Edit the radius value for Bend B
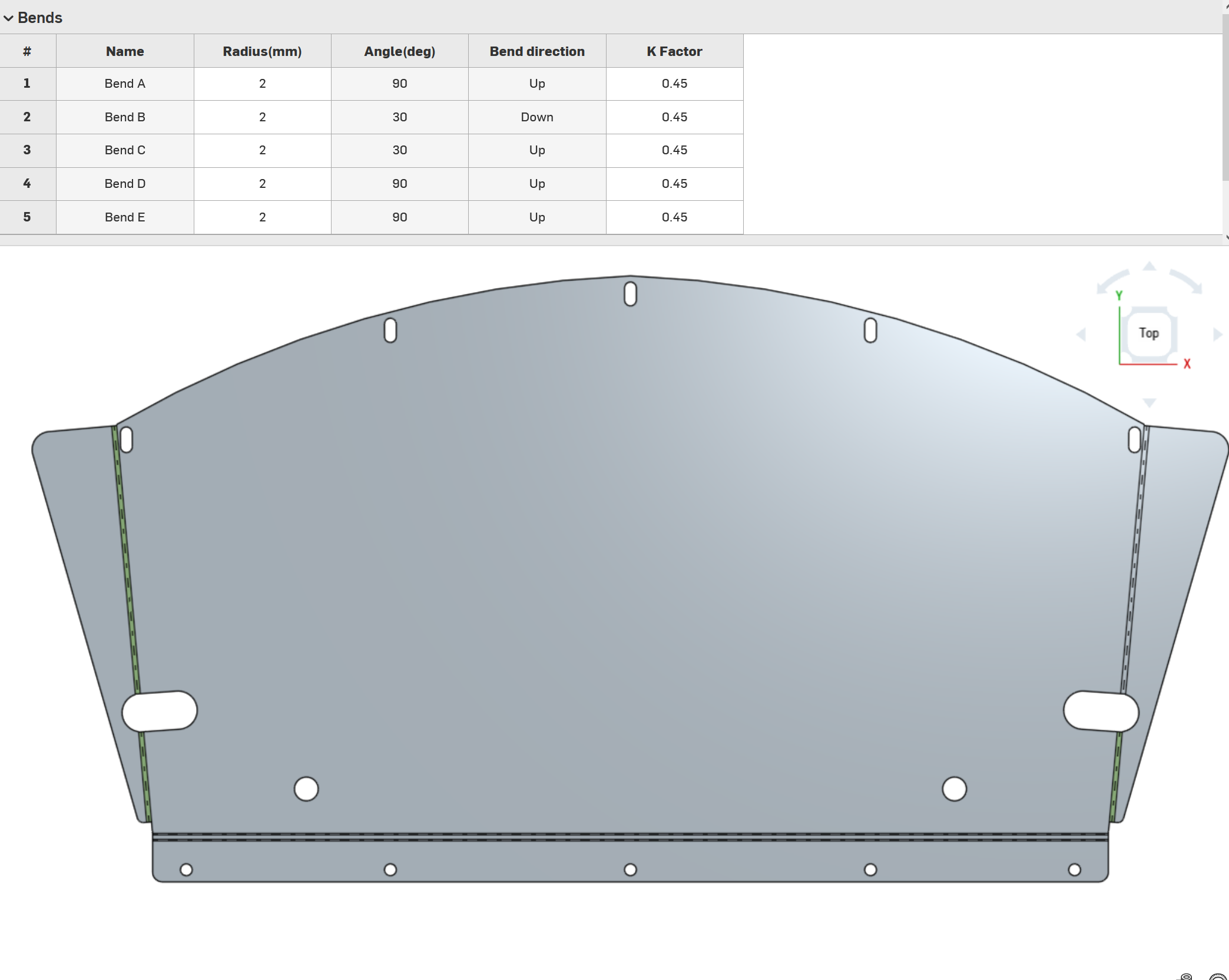The width and height of the screenshot is (1229, 980). coord(262,117)
